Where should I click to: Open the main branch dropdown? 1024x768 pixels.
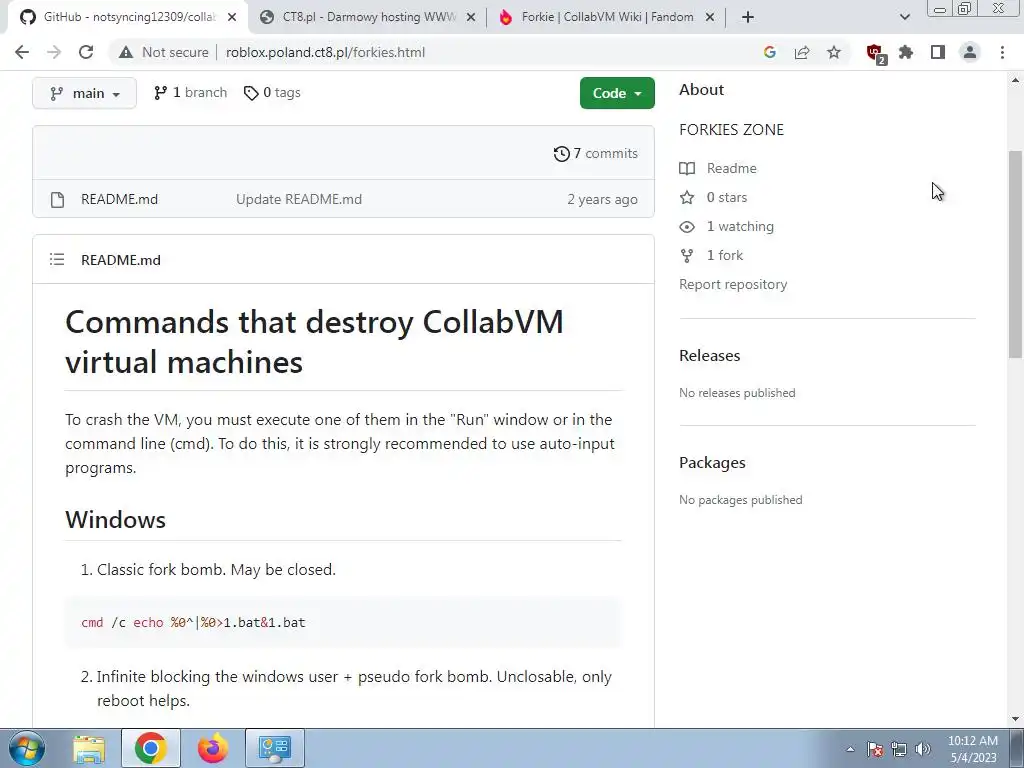coord(84,93)
